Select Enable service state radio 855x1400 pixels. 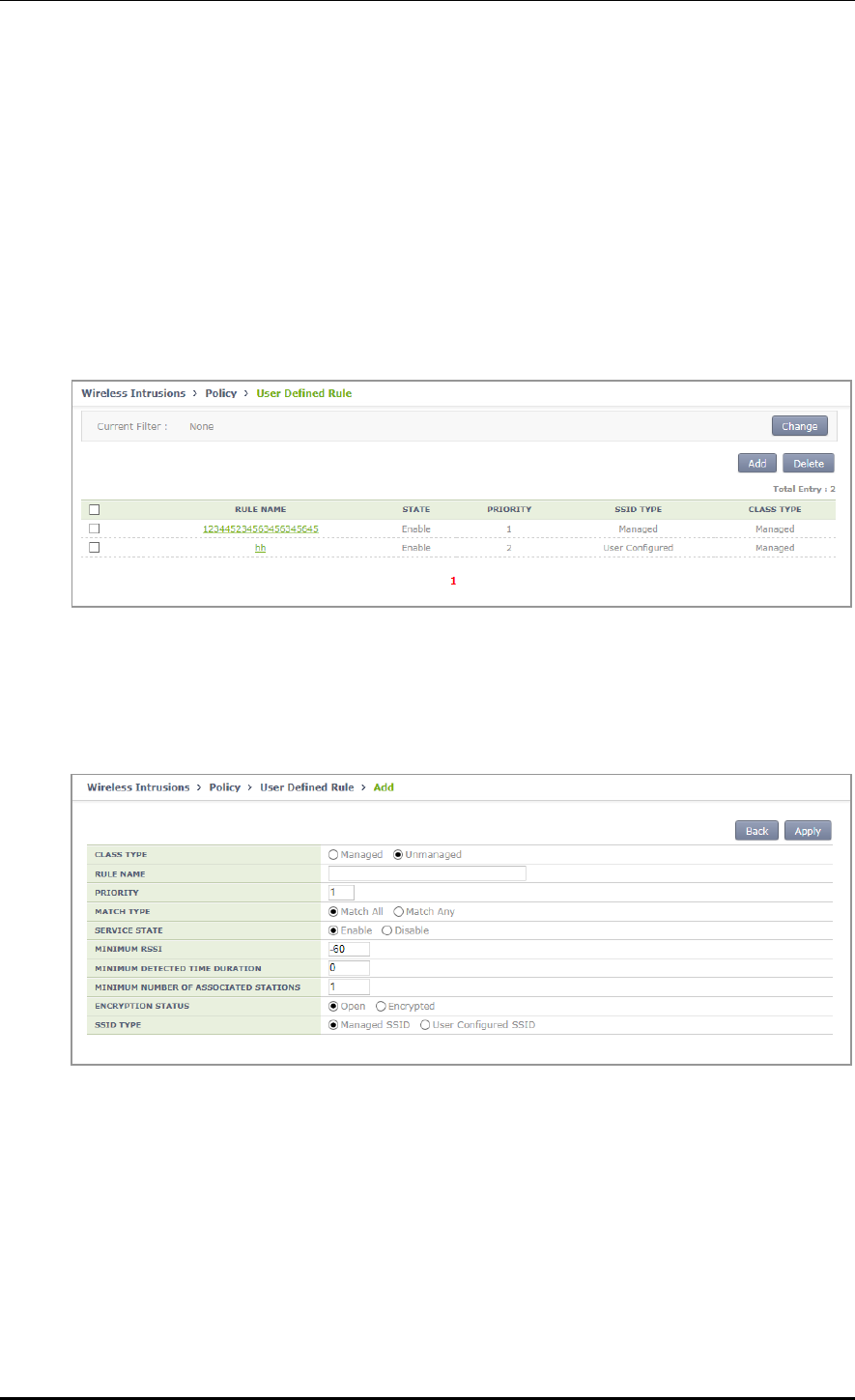coord(333,930)
